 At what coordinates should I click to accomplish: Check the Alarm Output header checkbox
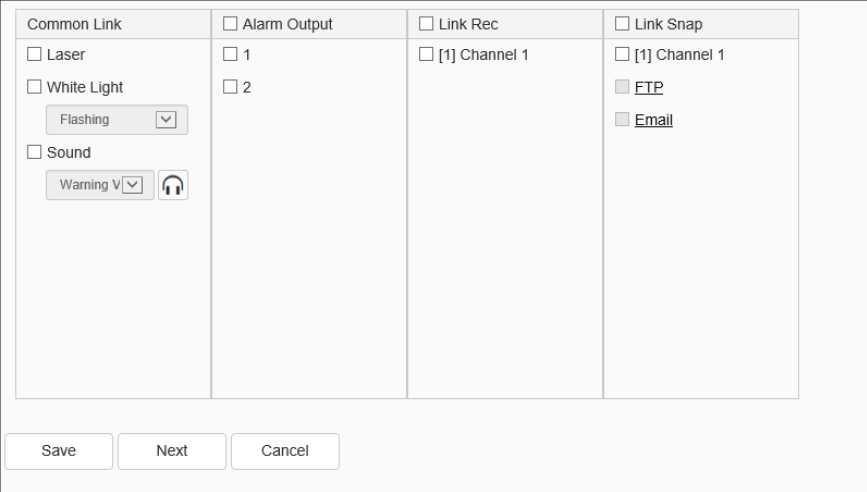[230, 24]
